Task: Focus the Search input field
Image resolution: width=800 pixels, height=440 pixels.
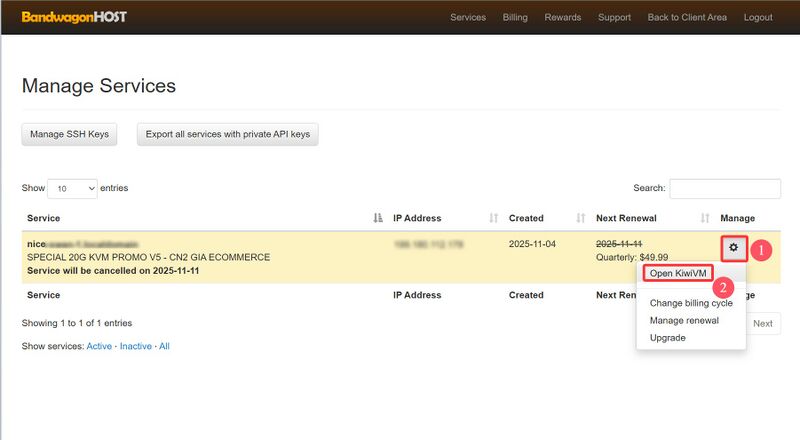Action: pyautogui.click(x=724, y=188)
